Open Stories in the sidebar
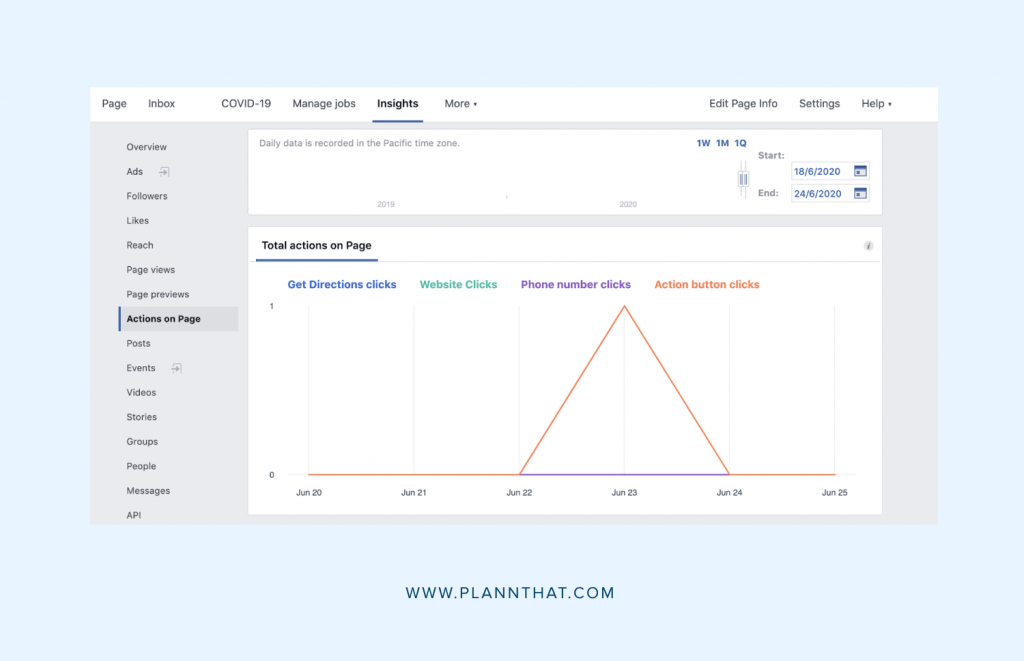The image size is (1024, 661). pyautogui.click(x=141, y=417)
